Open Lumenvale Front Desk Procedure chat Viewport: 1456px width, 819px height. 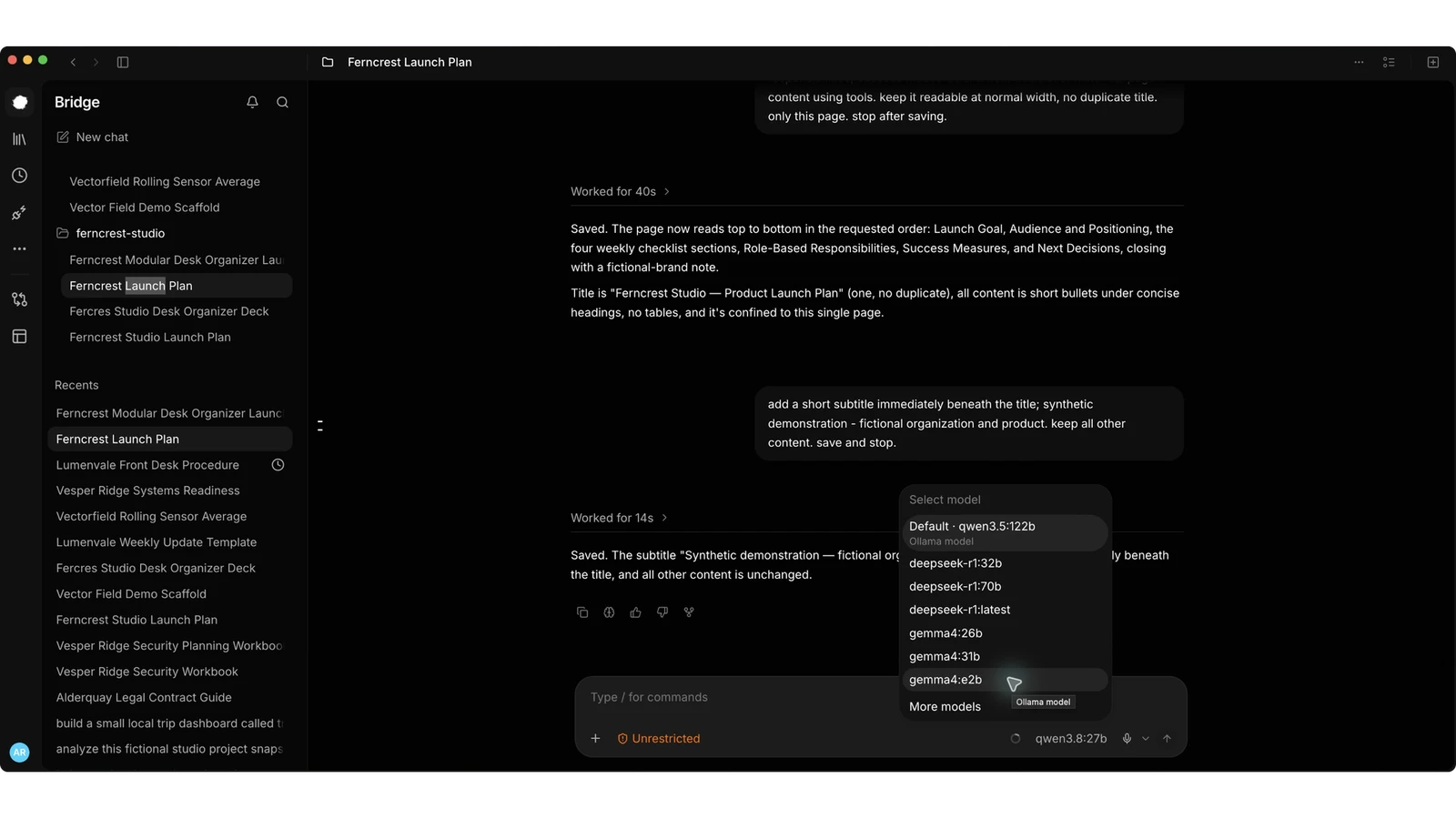click(x=169, y=465)
